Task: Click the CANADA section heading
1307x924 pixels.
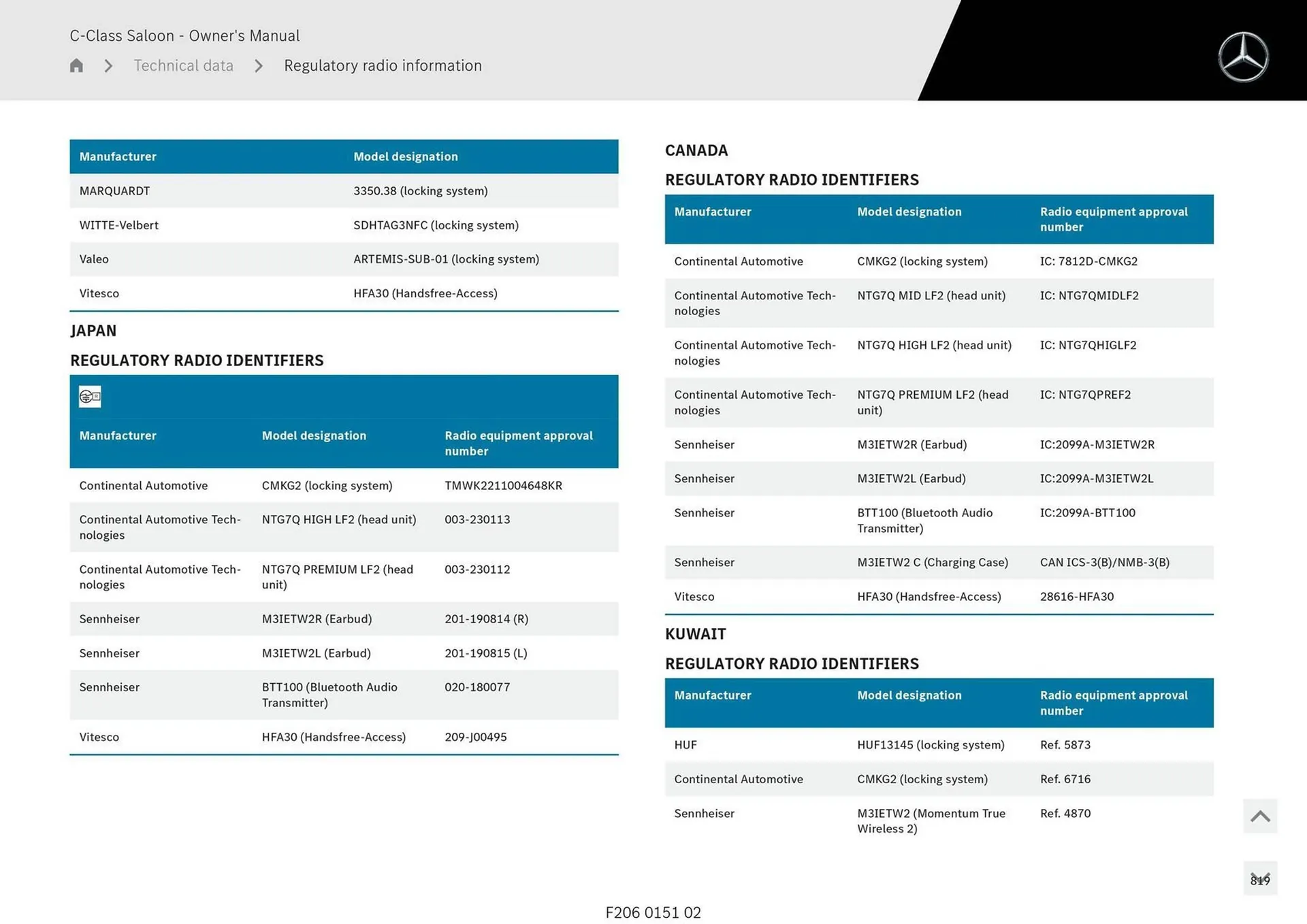Action: point(696,150)
